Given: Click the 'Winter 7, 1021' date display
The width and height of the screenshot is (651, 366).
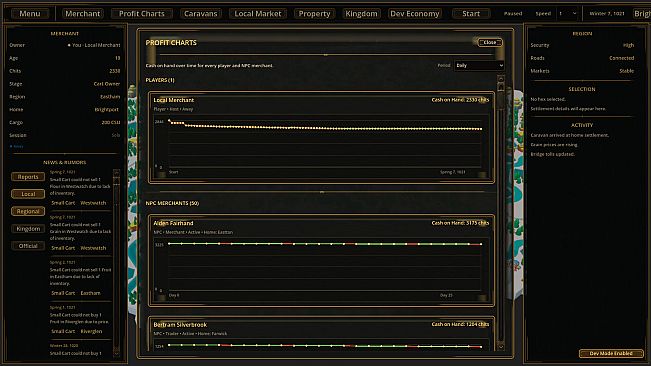Looking at the screenshot, I should click(x=607, y=14).
